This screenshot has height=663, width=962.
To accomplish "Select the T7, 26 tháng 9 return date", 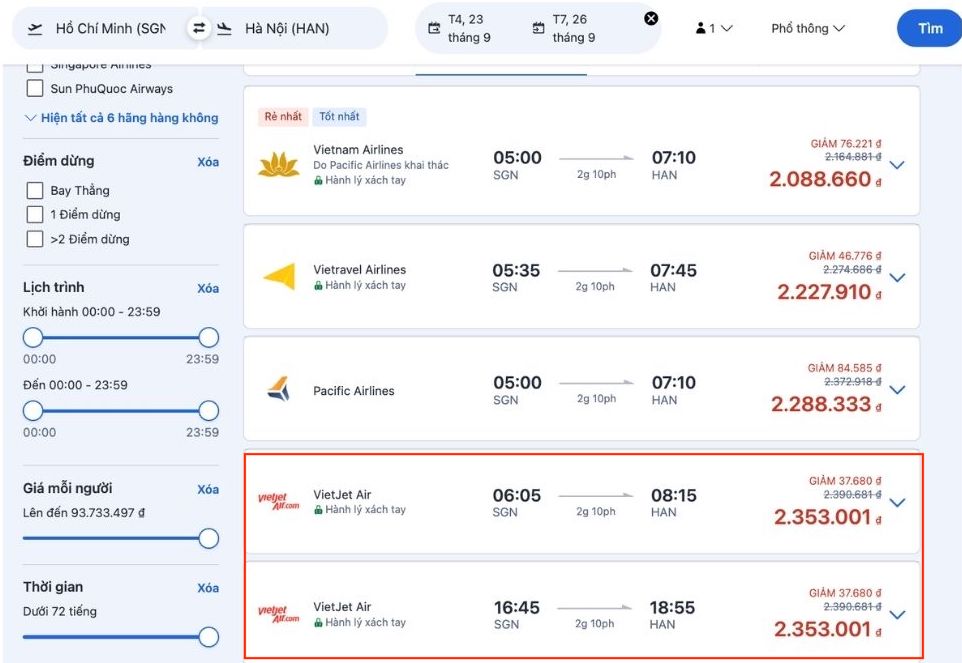I will click(x=573, y=28).
